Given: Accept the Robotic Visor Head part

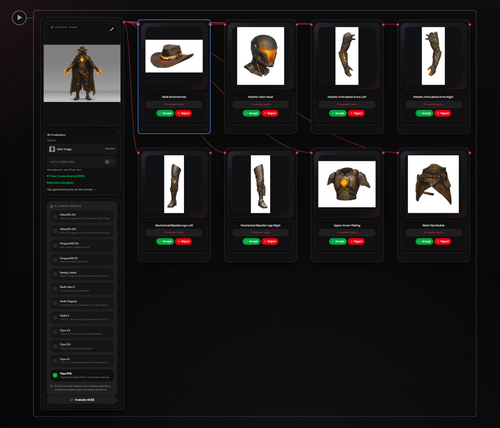Looking at the screenshot, I should click(x=251, y=113).
